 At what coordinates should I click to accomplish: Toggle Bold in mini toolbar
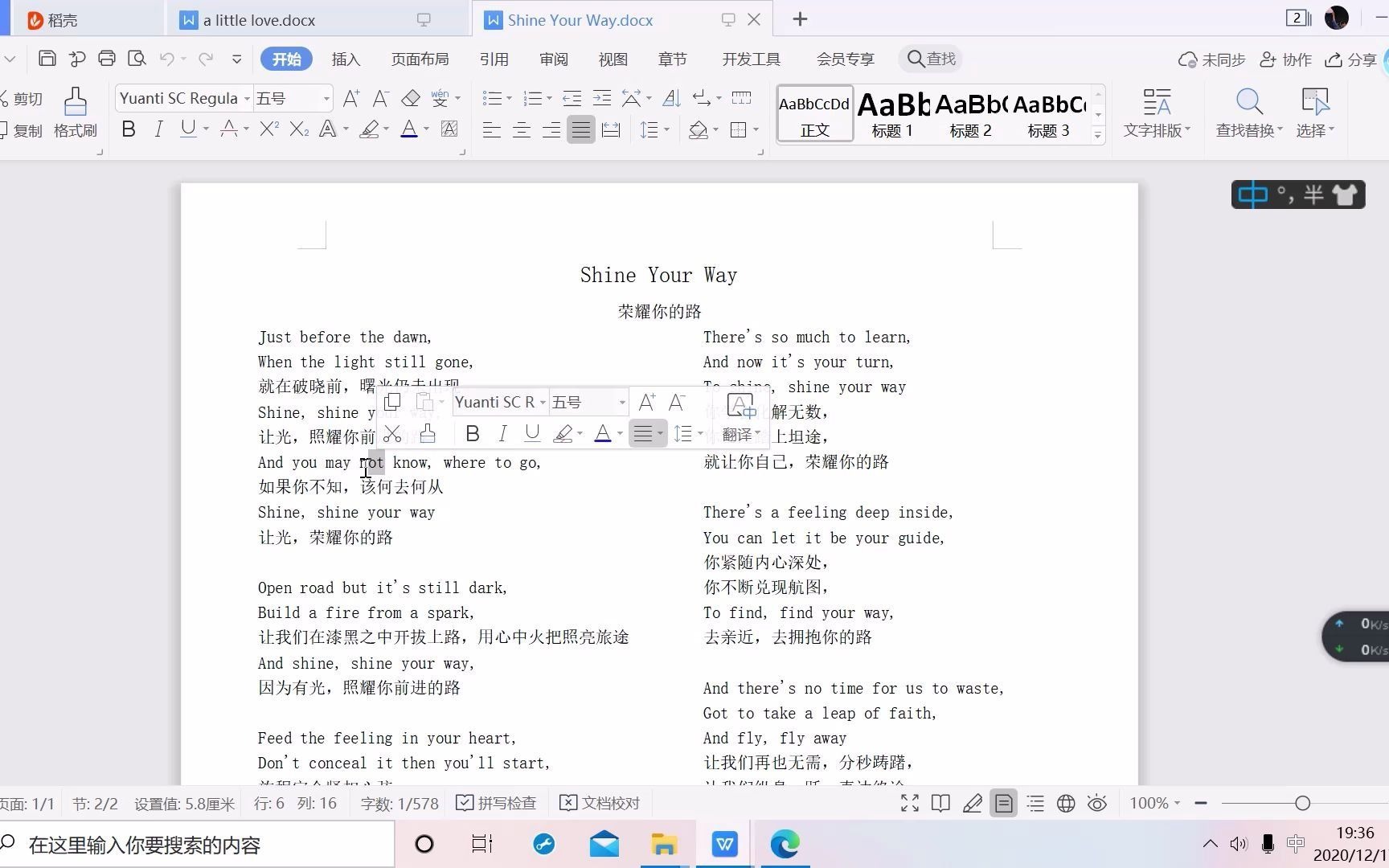pyautogui.click(x=473, y=434)
